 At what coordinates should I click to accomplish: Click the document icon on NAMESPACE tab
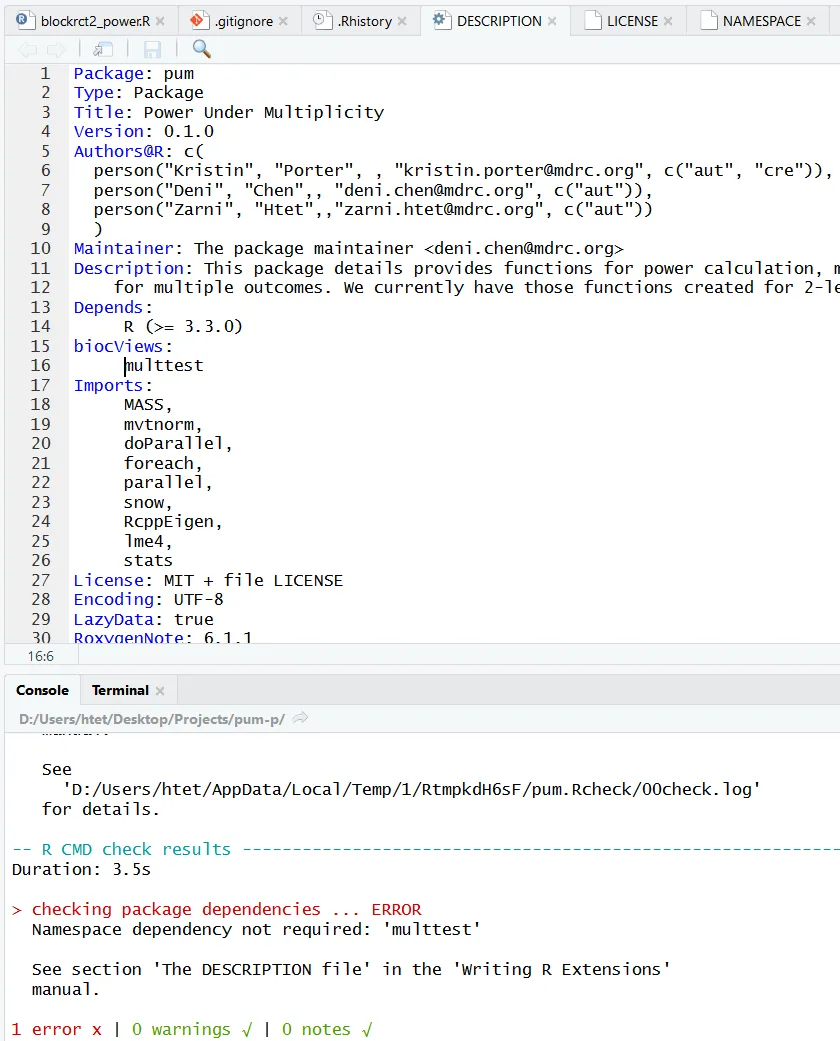click(709, 20)
